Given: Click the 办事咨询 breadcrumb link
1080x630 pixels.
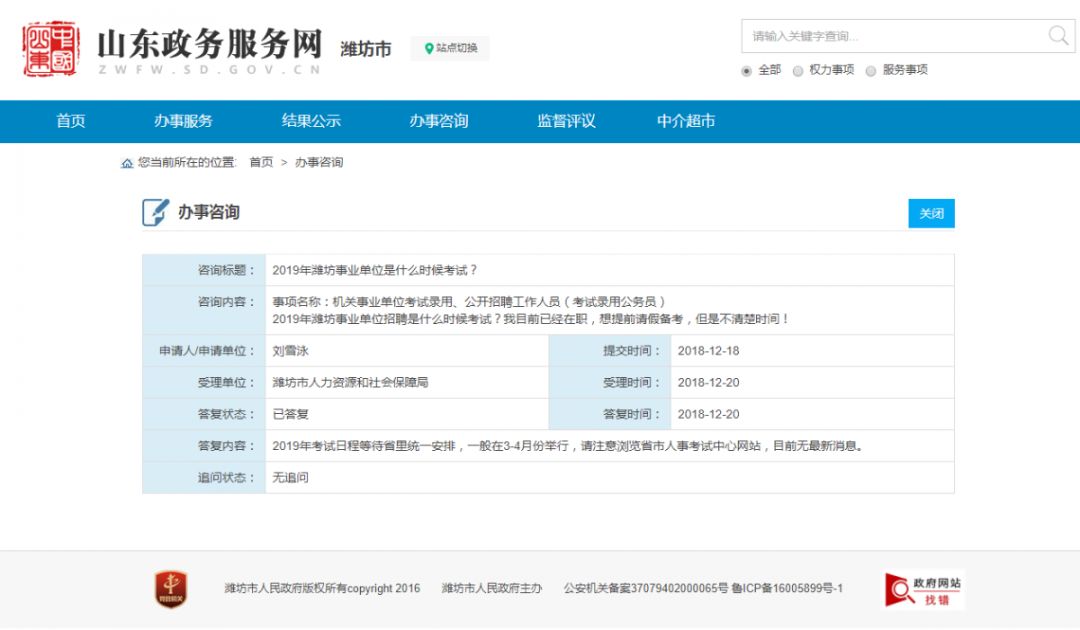Looking at the screenshot, I should pyautogui.click(x=319, y=162).
